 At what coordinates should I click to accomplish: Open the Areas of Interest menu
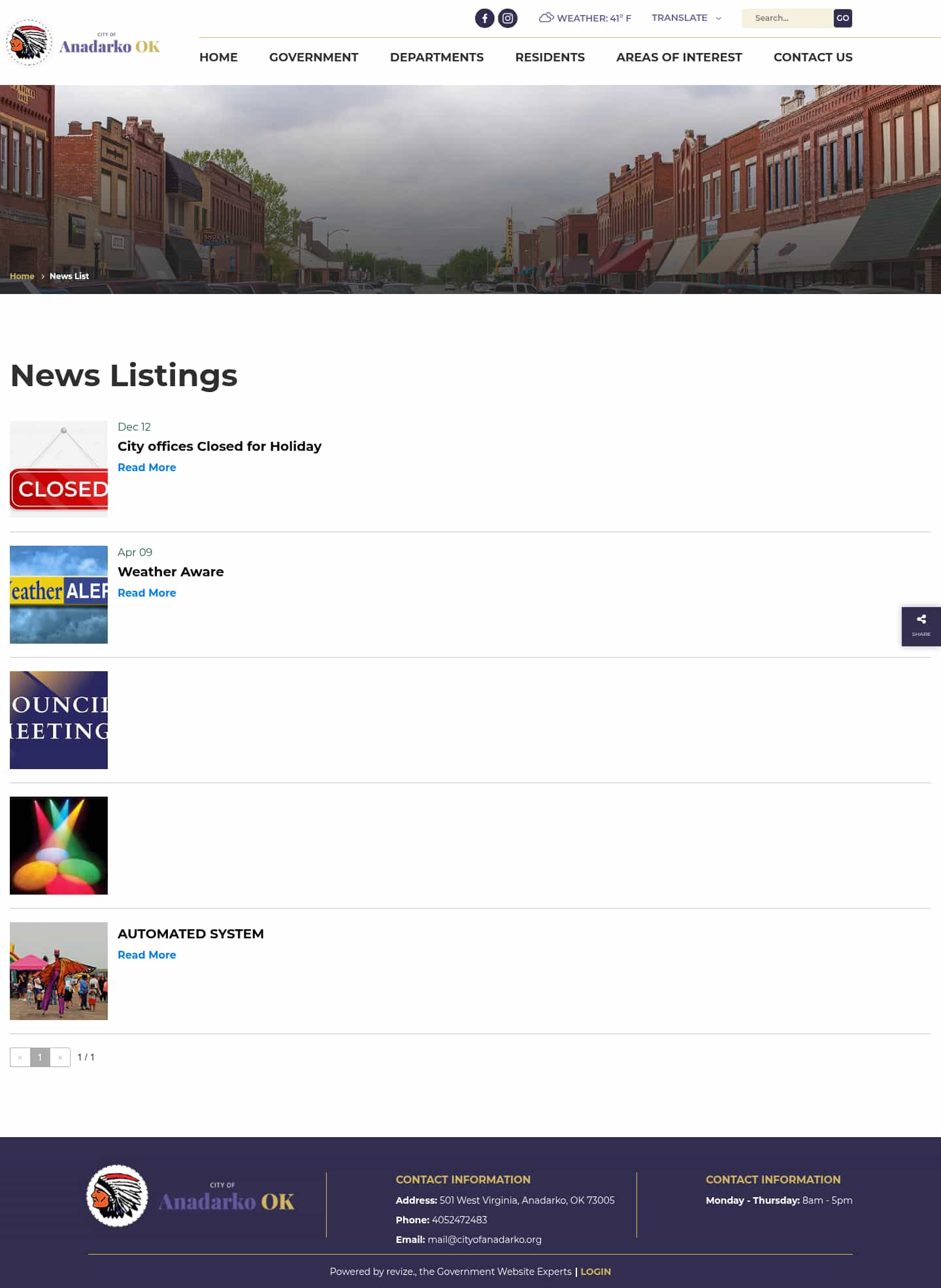[679, 58]
